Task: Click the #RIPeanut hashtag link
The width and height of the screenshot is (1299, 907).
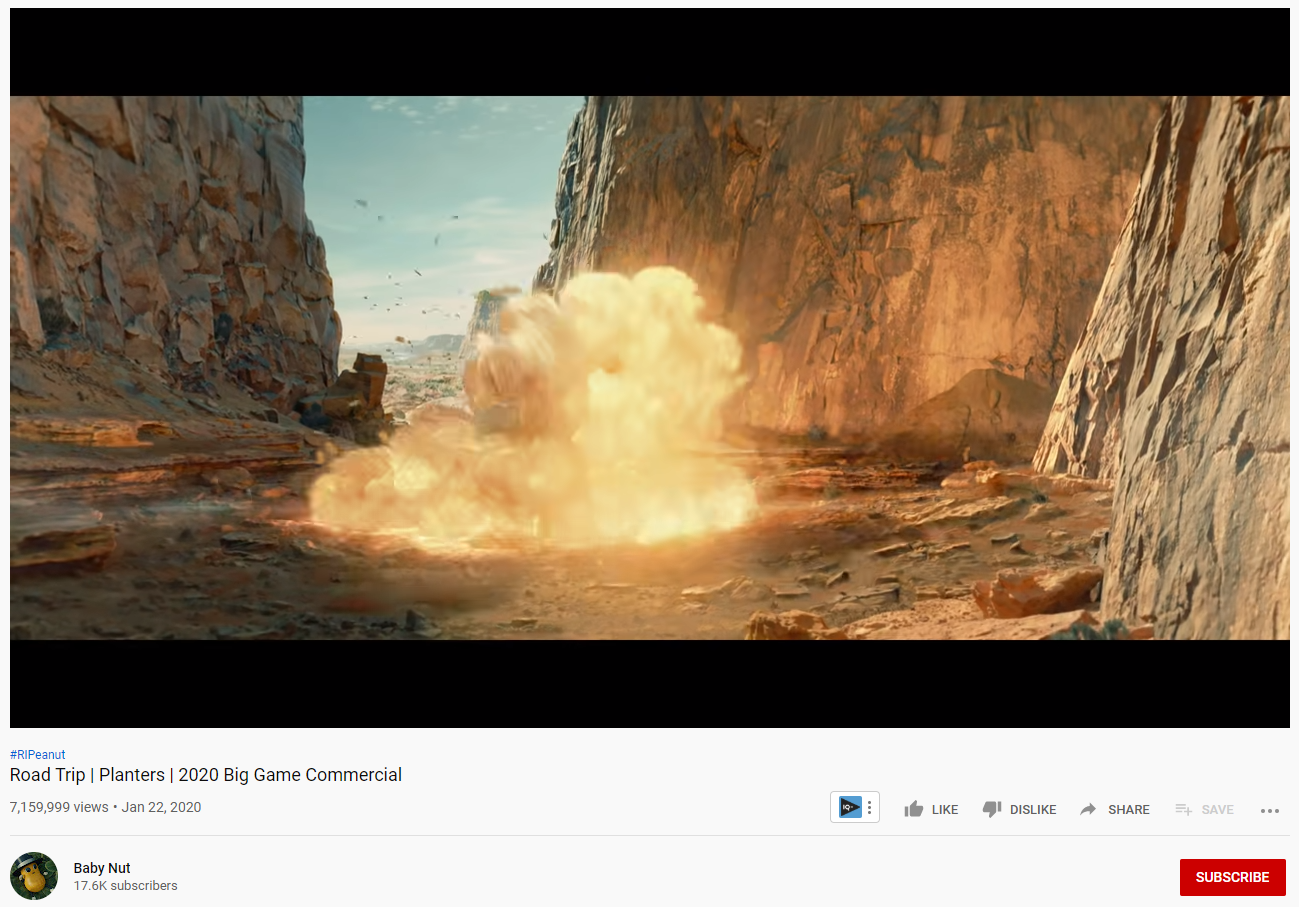Action: [x=37, y=755]
